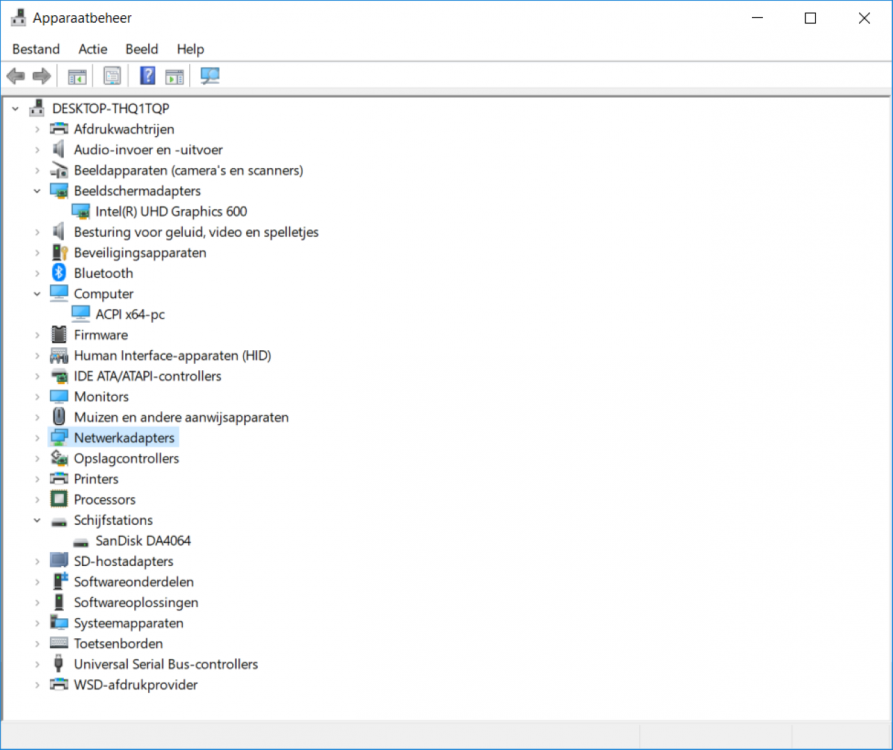Image resolution: width=893 pixels, height=750 pixels.
Task: Collapse the Schijfstations category
Action: coord(38,520)
